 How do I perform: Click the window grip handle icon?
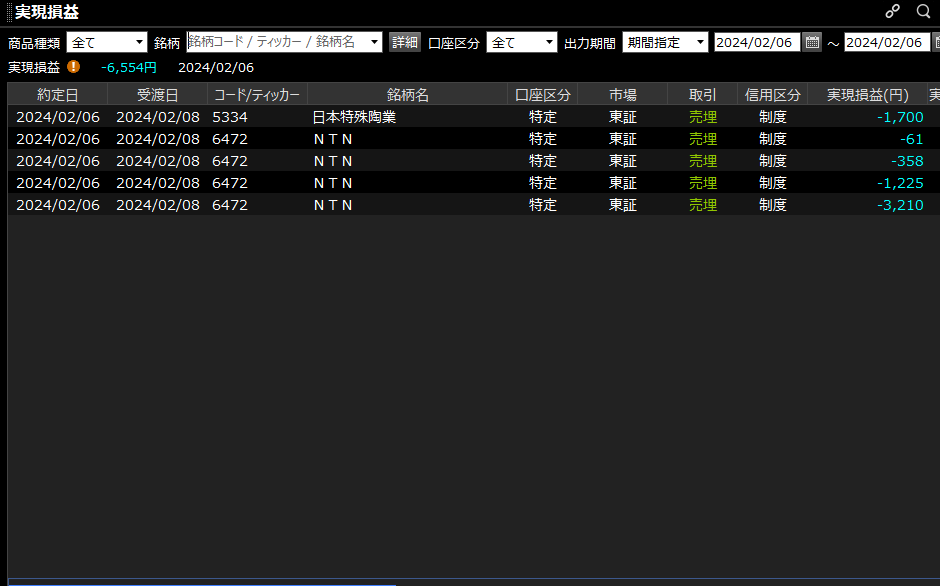[x=9, y=12]
